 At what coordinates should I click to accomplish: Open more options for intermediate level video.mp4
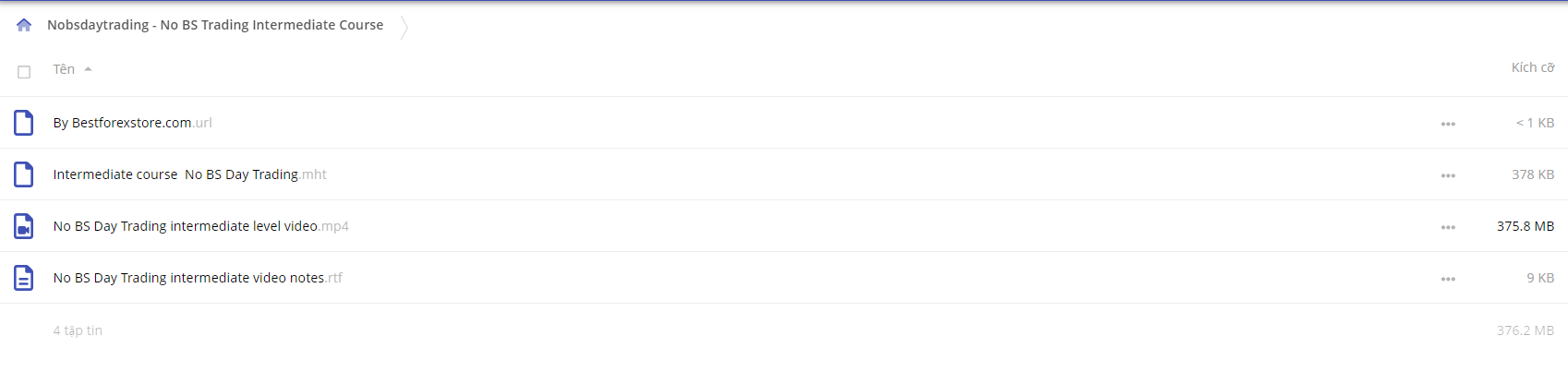1448,227
